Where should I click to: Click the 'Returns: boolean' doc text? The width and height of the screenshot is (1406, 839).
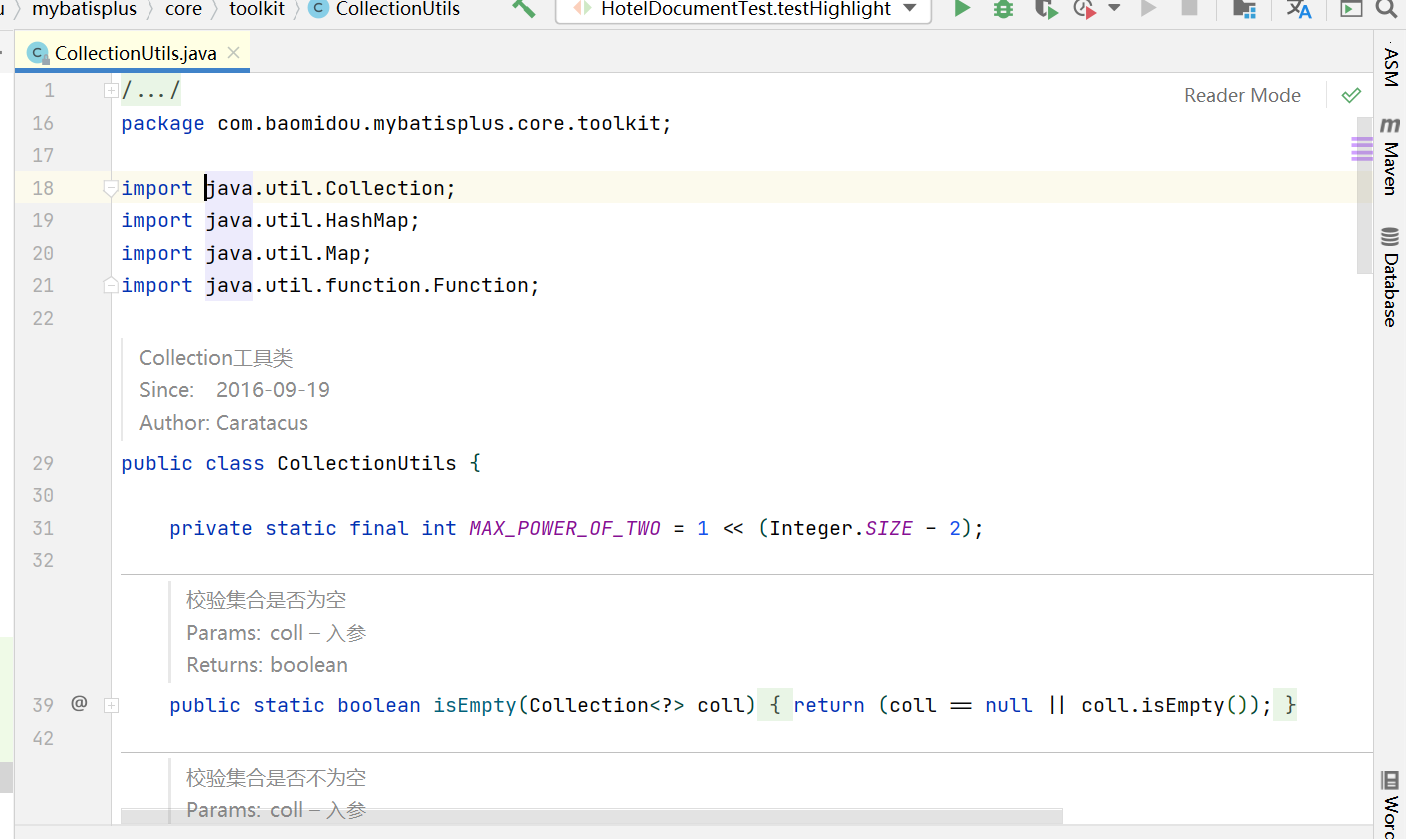coord(267,665)
